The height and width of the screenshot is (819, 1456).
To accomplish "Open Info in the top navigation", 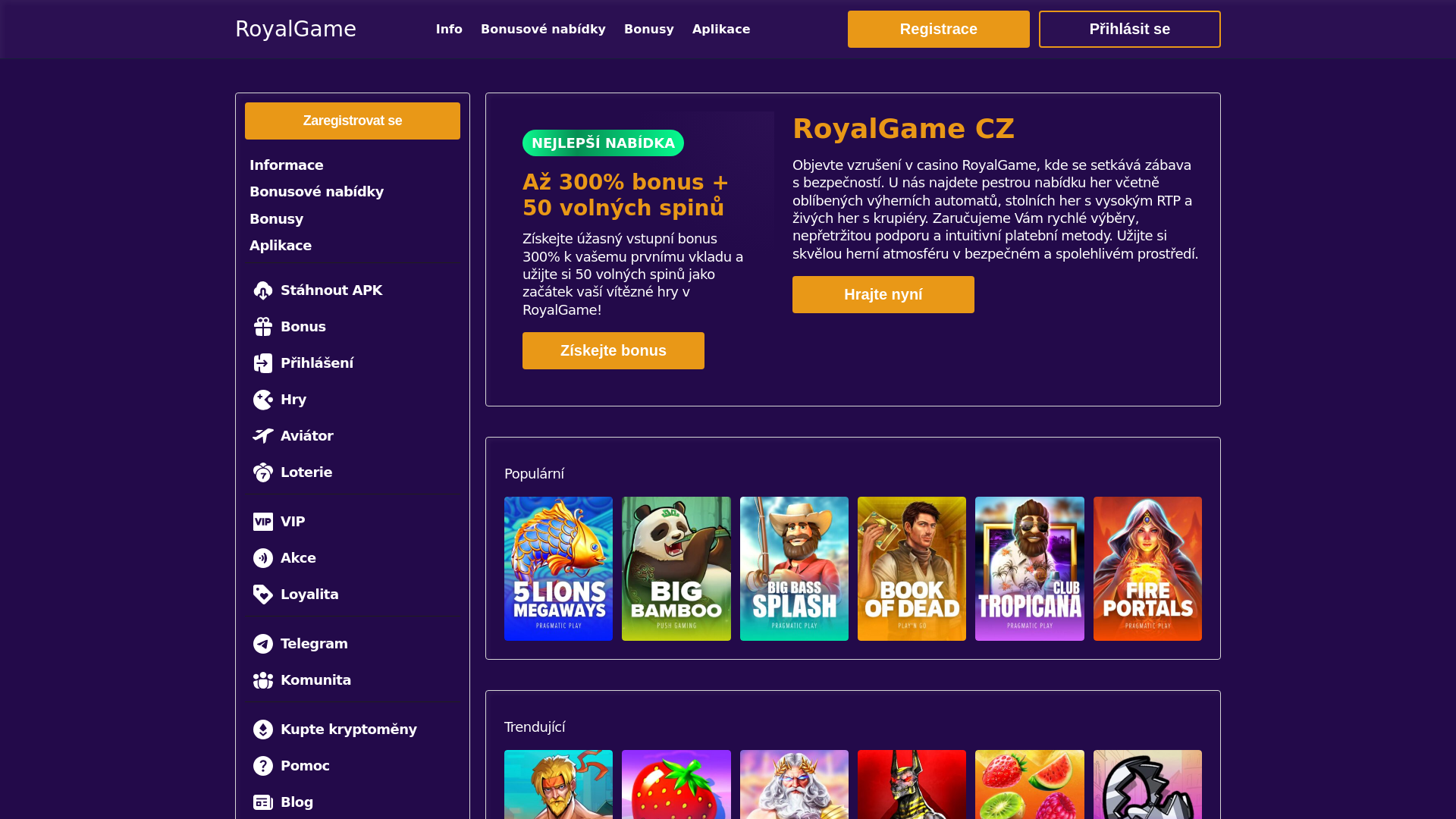I will pos(449,29).
